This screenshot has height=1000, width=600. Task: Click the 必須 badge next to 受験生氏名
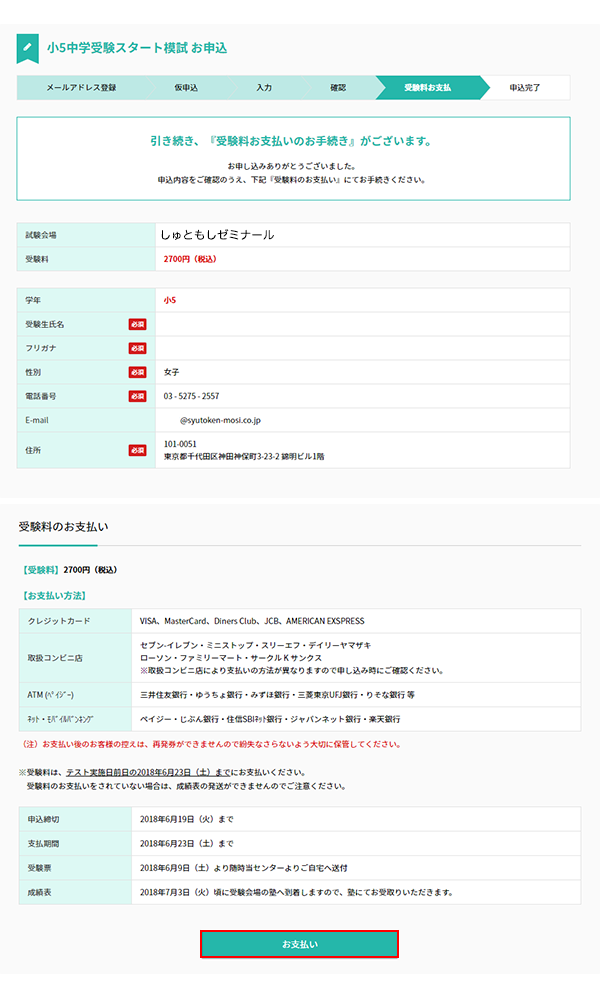(x=137, y=324)
